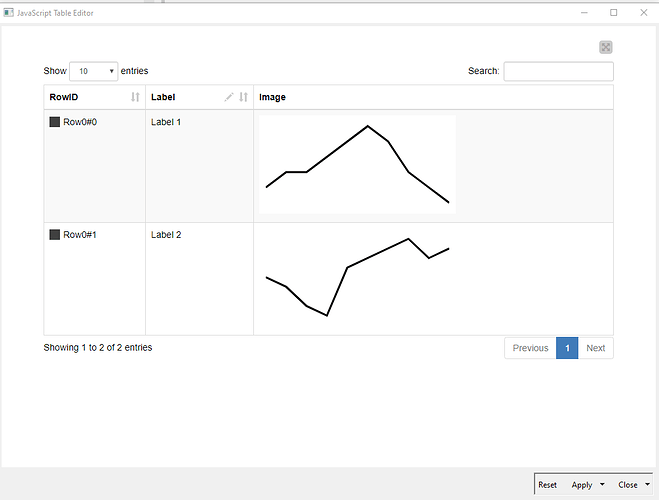Click the 'Showing 1 to 2 of 2 entries' text

pos(98,347)
